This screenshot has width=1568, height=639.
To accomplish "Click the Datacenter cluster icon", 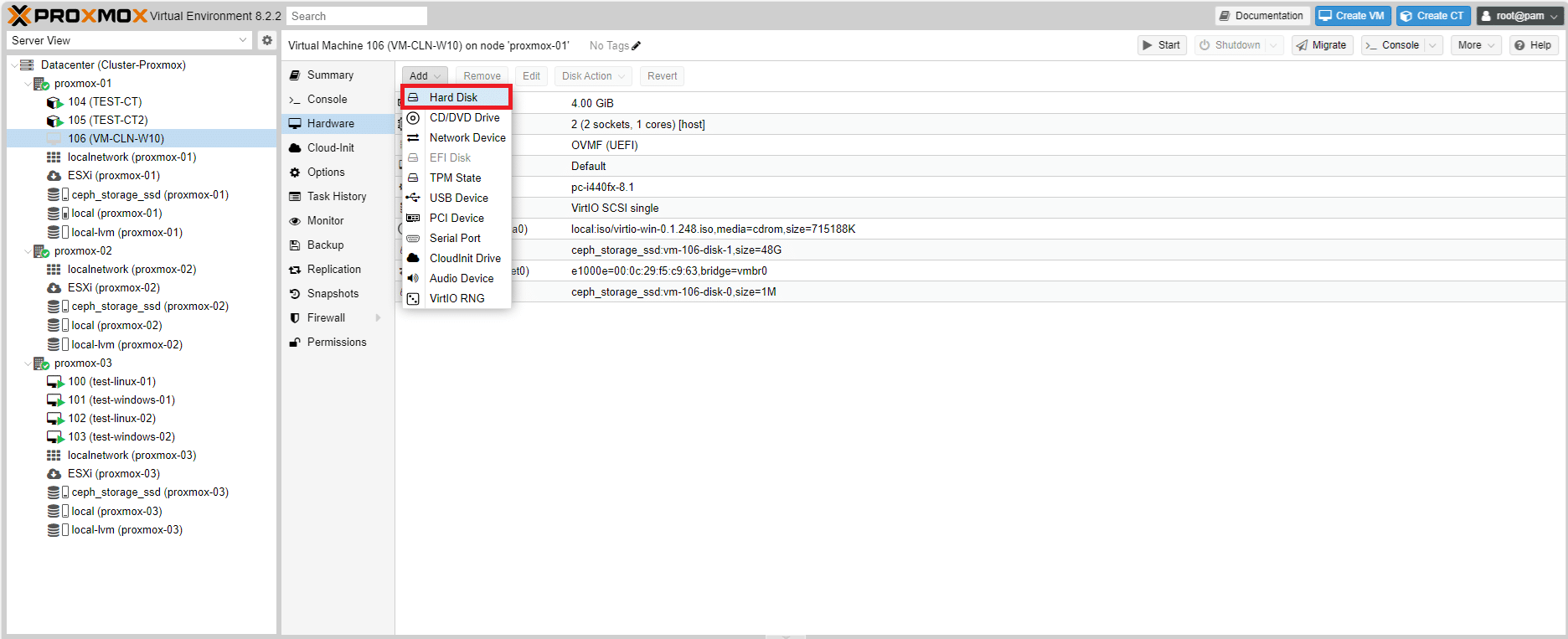I will [x=28, y=64].
